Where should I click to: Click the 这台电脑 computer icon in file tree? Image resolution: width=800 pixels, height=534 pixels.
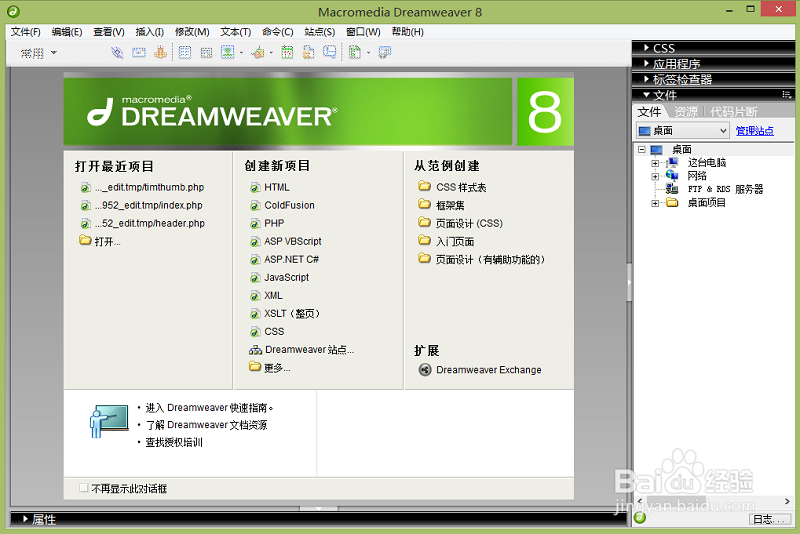pos(672,162)
